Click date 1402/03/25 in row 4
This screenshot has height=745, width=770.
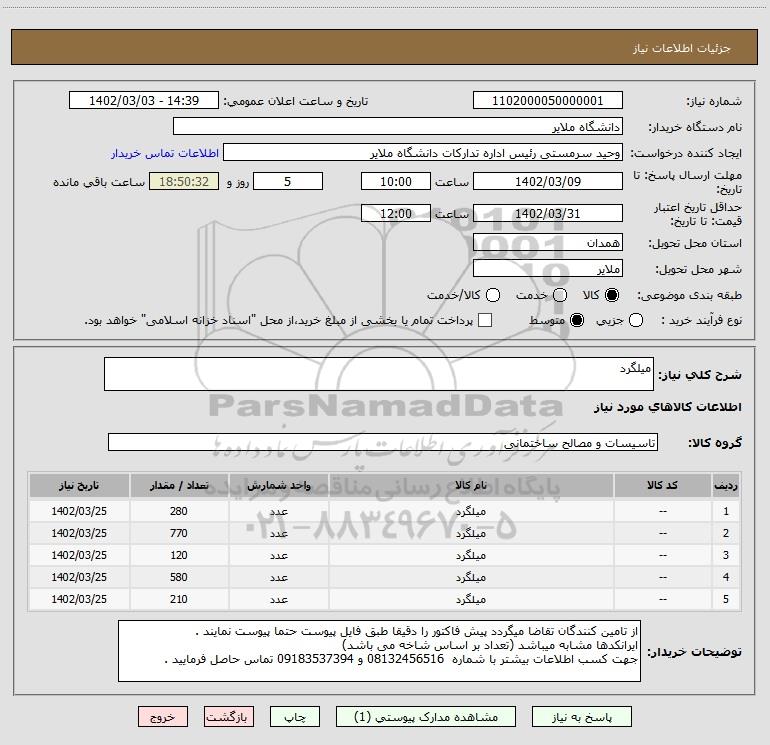[79, 577]
